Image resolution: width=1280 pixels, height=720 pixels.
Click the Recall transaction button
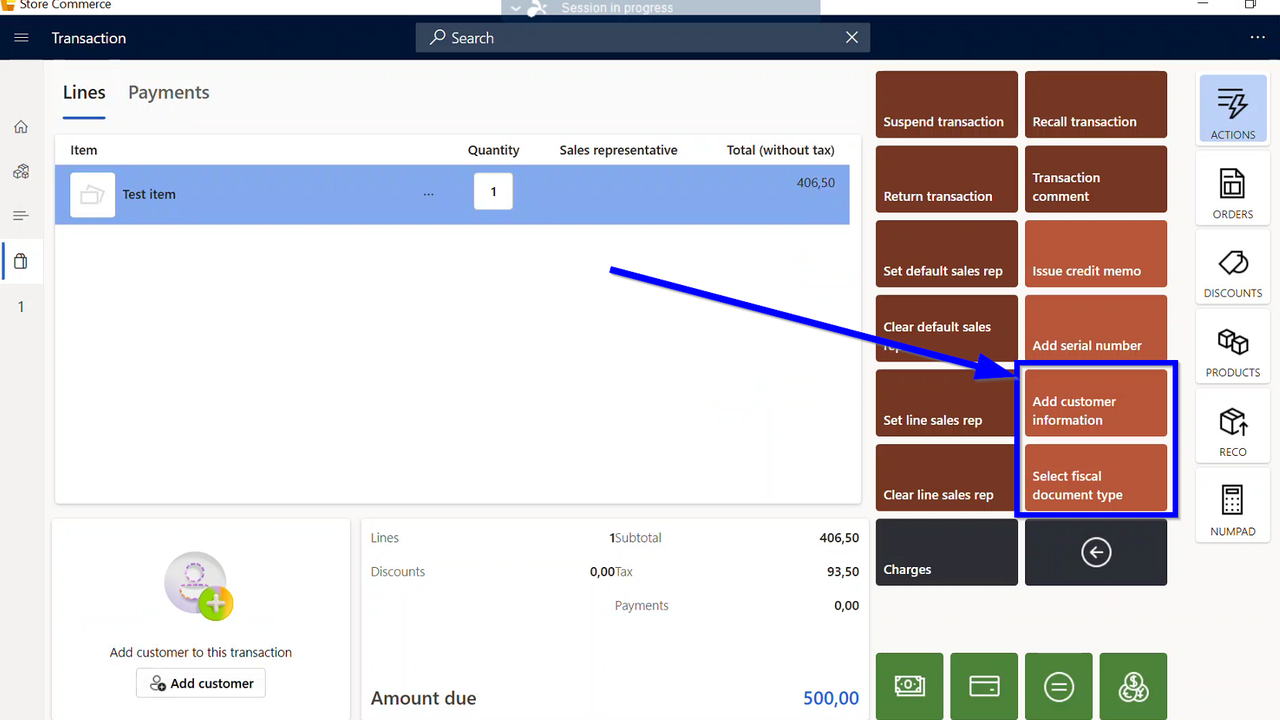click(1096, 104)
